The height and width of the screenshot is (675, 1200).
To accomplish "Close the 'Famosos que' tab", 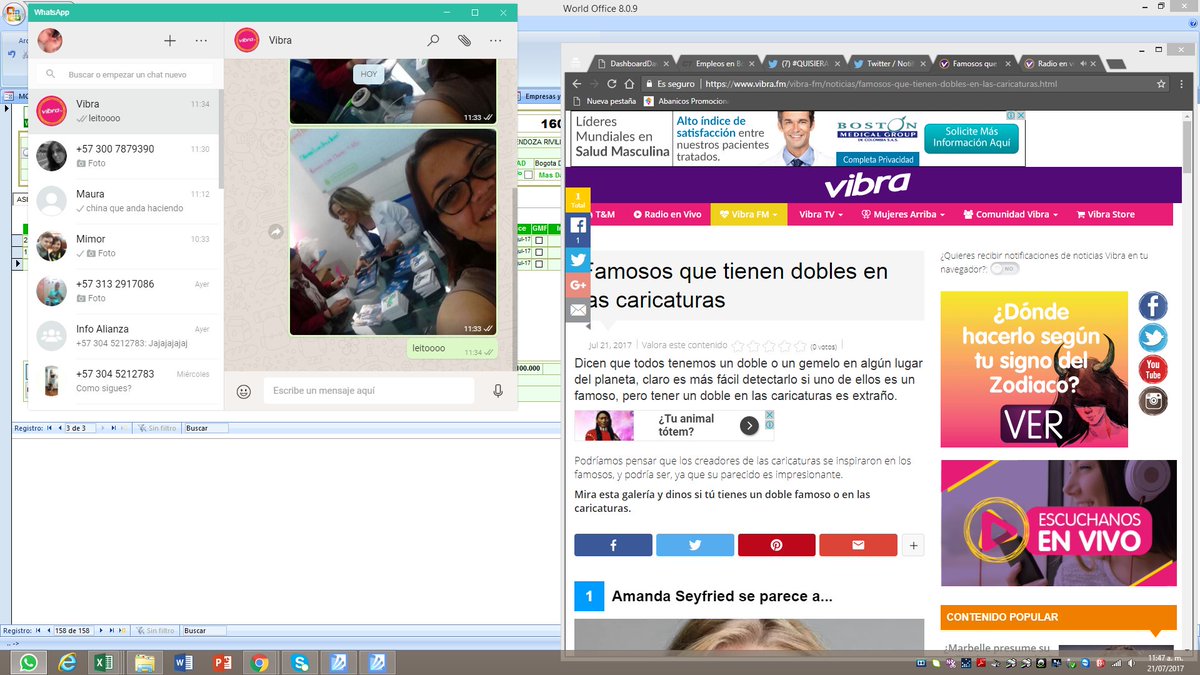I will point(1007,63).
